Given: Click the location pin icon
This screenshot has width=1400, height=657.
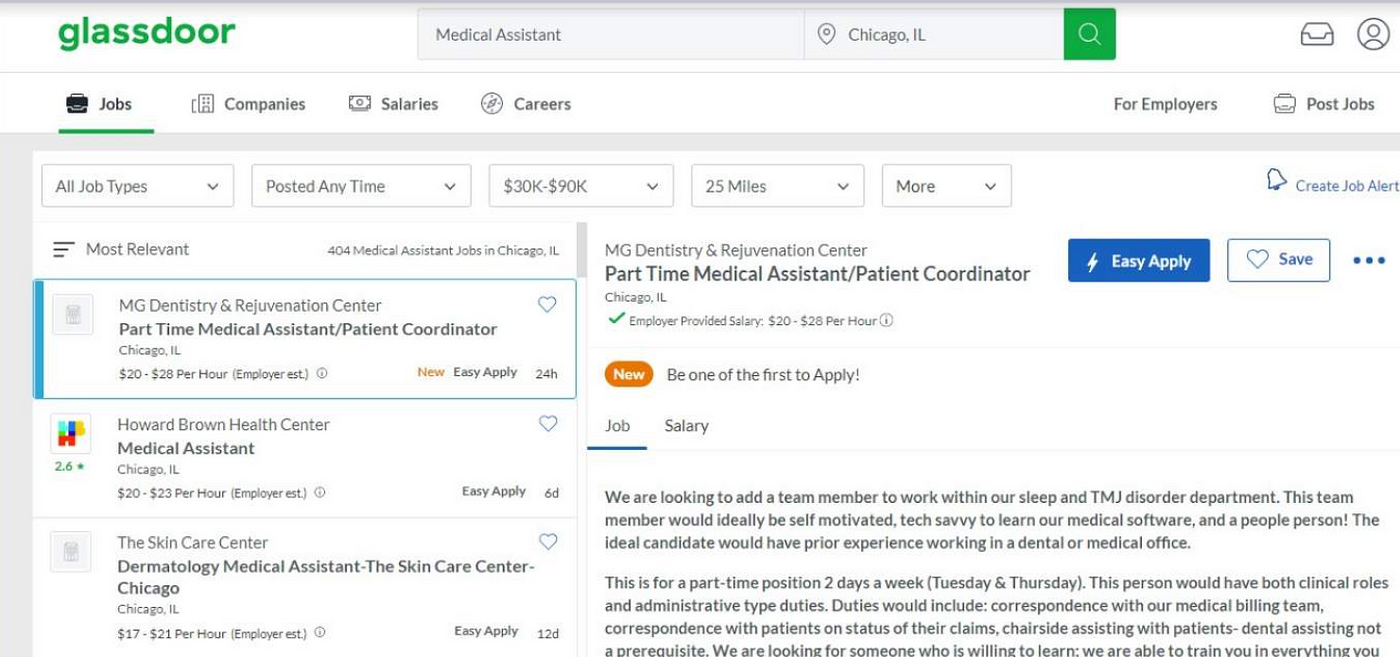Looking at the screenshot, I should coord(826,34).
